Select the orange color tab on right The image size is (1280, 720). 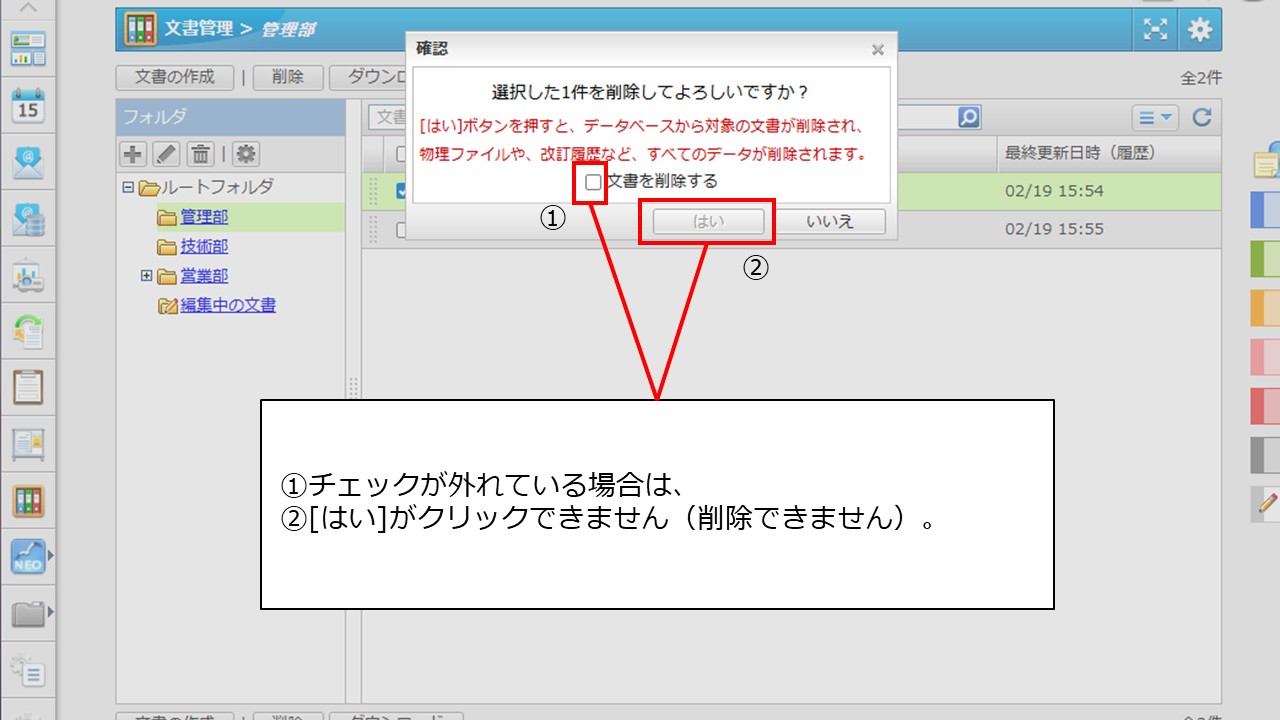[1265, 308]
